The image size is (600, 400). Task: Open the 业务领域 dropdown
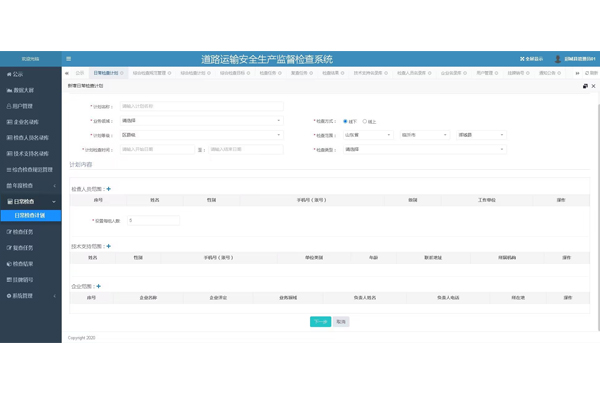click(x=200, y=120)
